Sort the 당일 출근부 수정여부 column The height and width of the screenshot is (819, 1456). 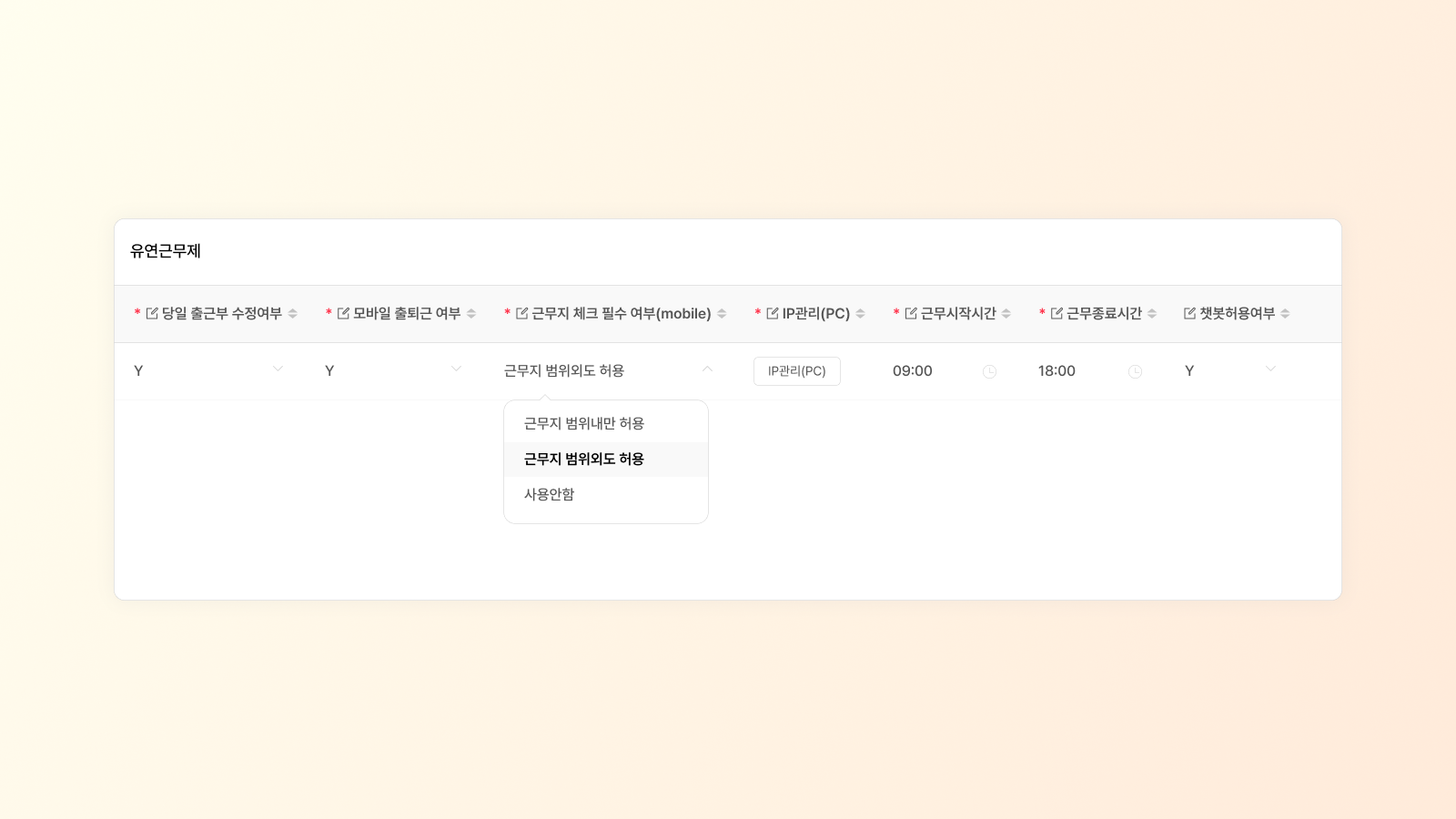point(293,314)
